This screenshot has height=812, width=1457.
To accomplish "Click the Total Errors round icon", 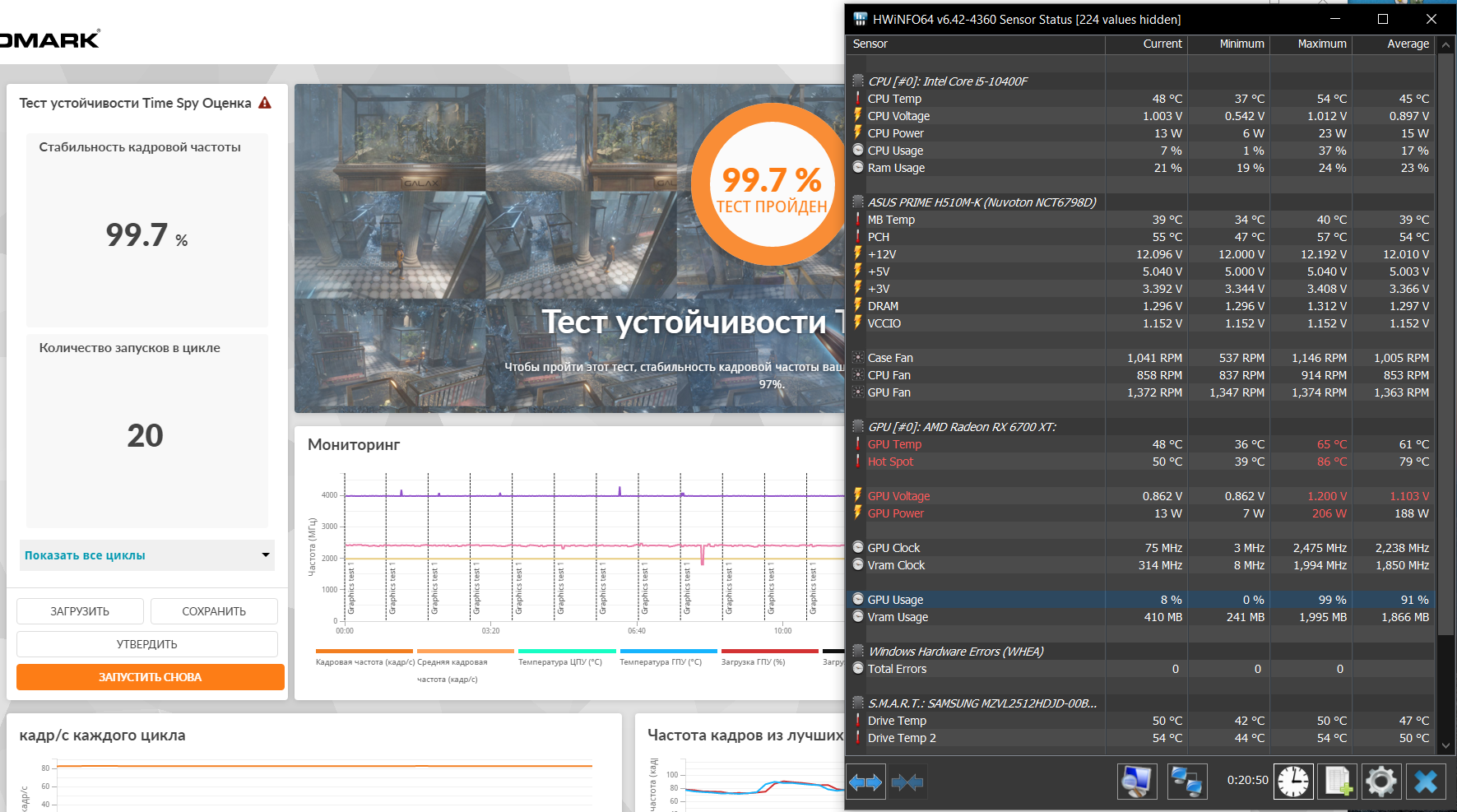I will tap(858, 669).
